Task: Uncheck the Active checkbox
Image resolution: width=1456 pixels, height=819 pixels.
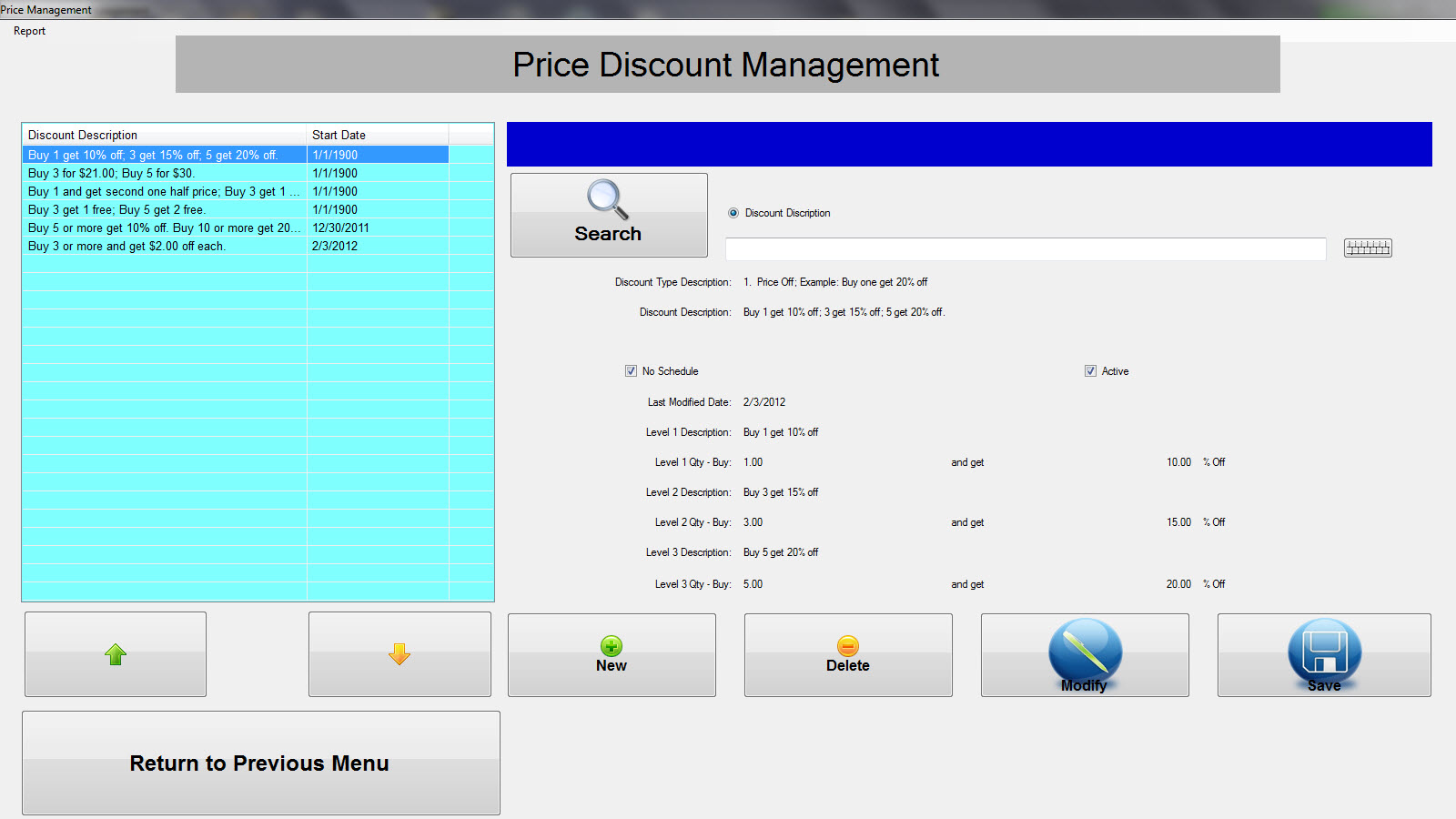Action: (x=1090, y=371)
